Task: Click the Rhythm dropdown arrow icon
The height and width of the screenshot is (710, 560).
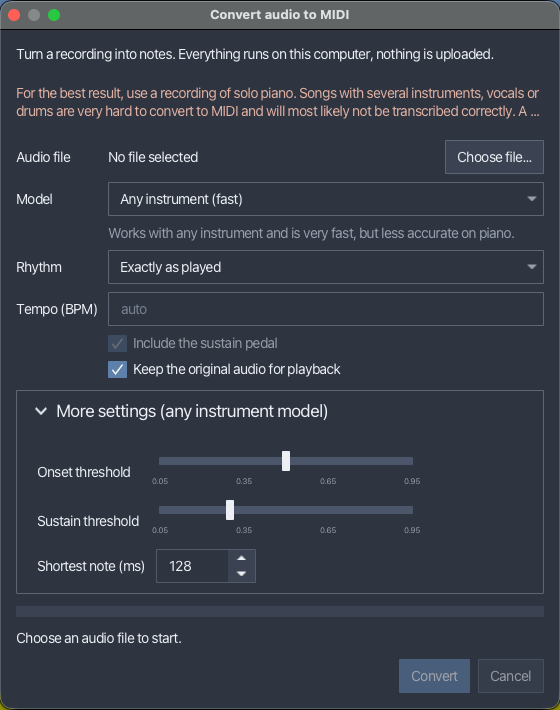Action: pyautogui.click(x=531, y=267)
